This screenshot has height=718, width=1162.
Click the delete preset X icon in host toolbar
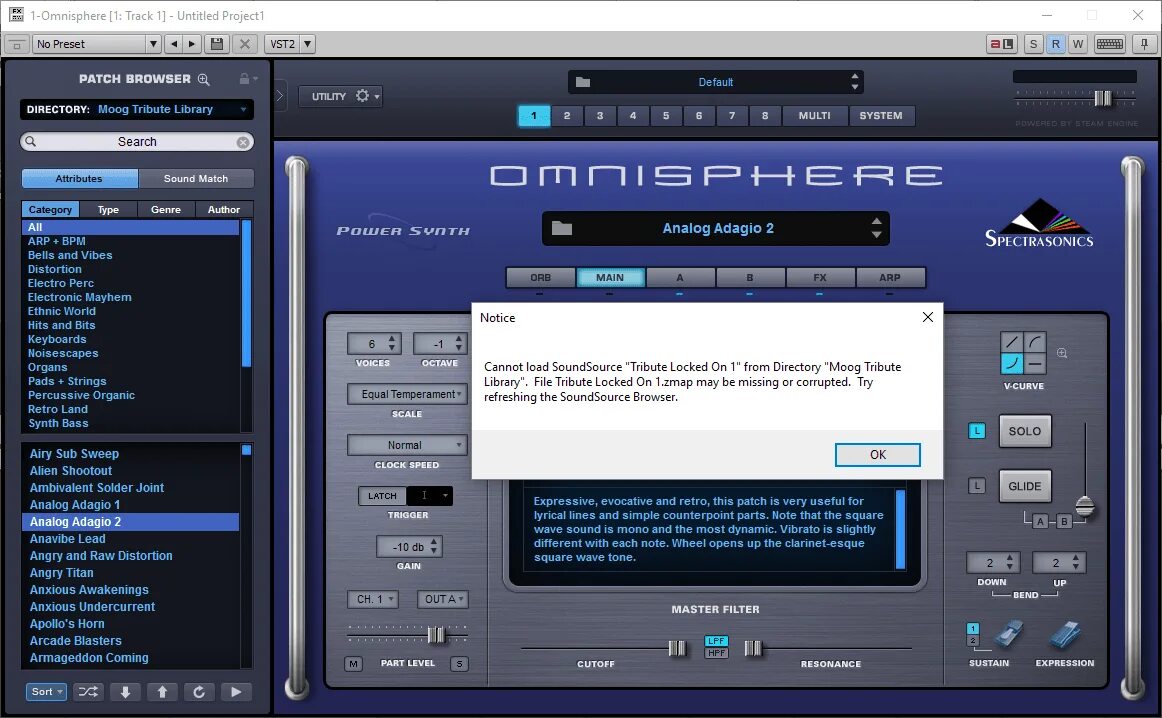click(245, 44)
